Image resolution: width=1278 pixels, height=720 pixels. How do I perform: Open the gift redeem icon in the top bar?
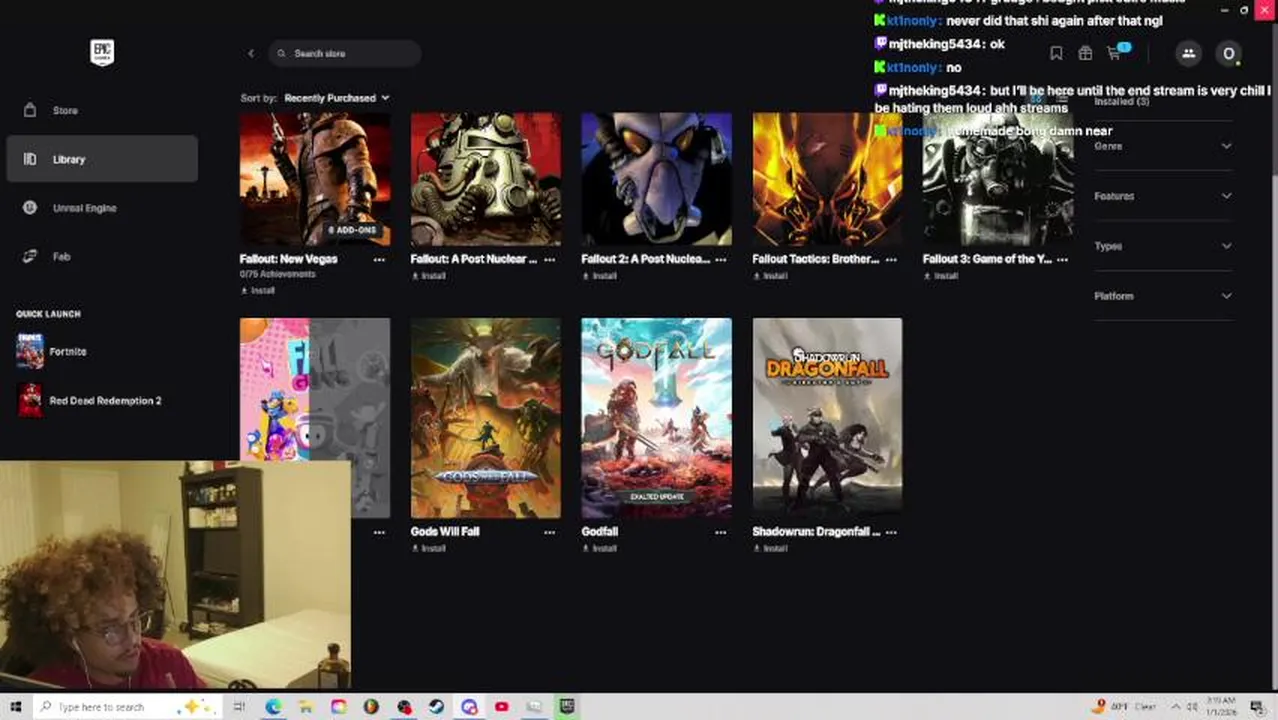click(x=1085, y=53)
